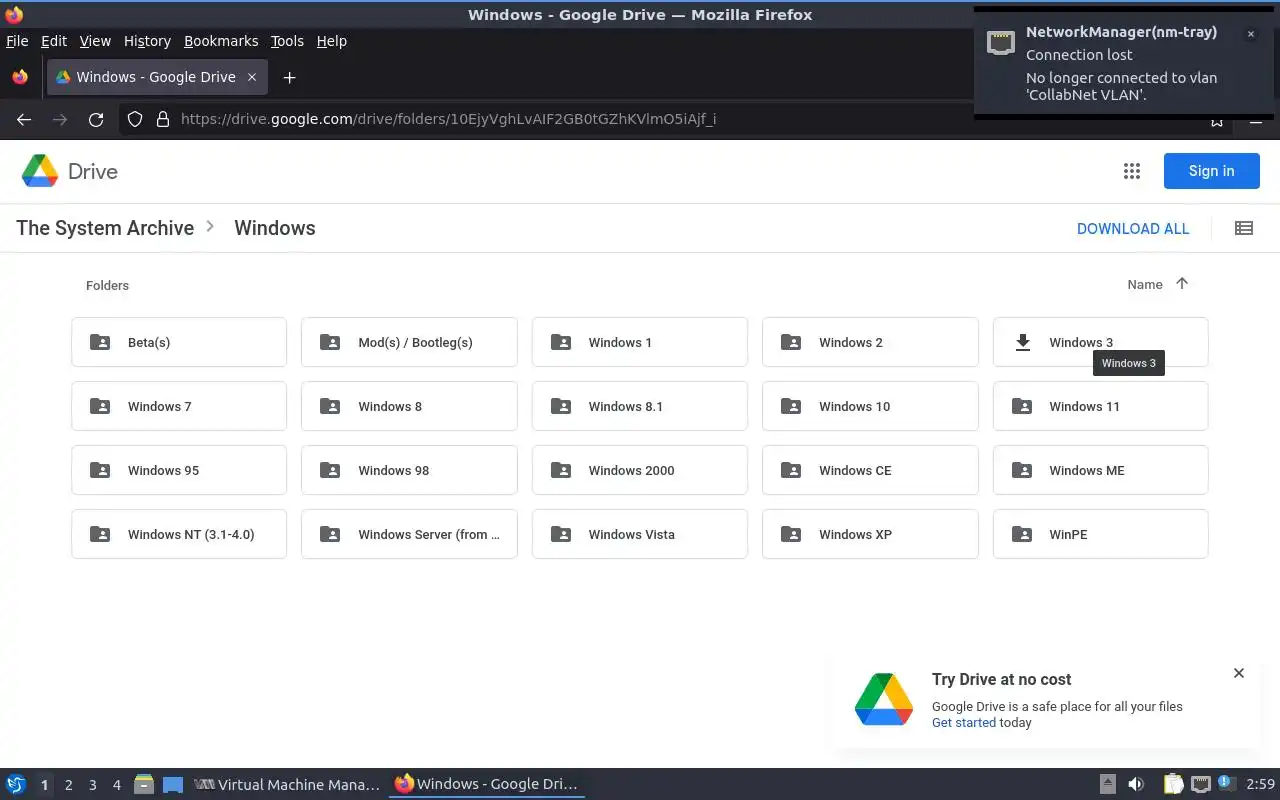Open the Google apps grid
Viewport: 1280px width, 800px height.
coord(1132,171)
